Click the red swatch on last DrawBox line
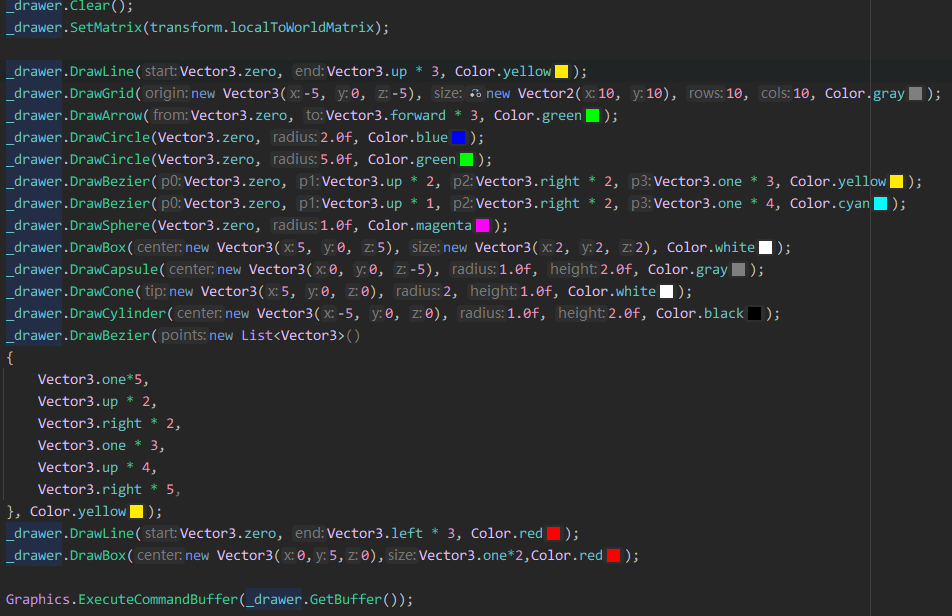Screen dimensions: 952x616 pyautogui.click(x=613, y=556)
